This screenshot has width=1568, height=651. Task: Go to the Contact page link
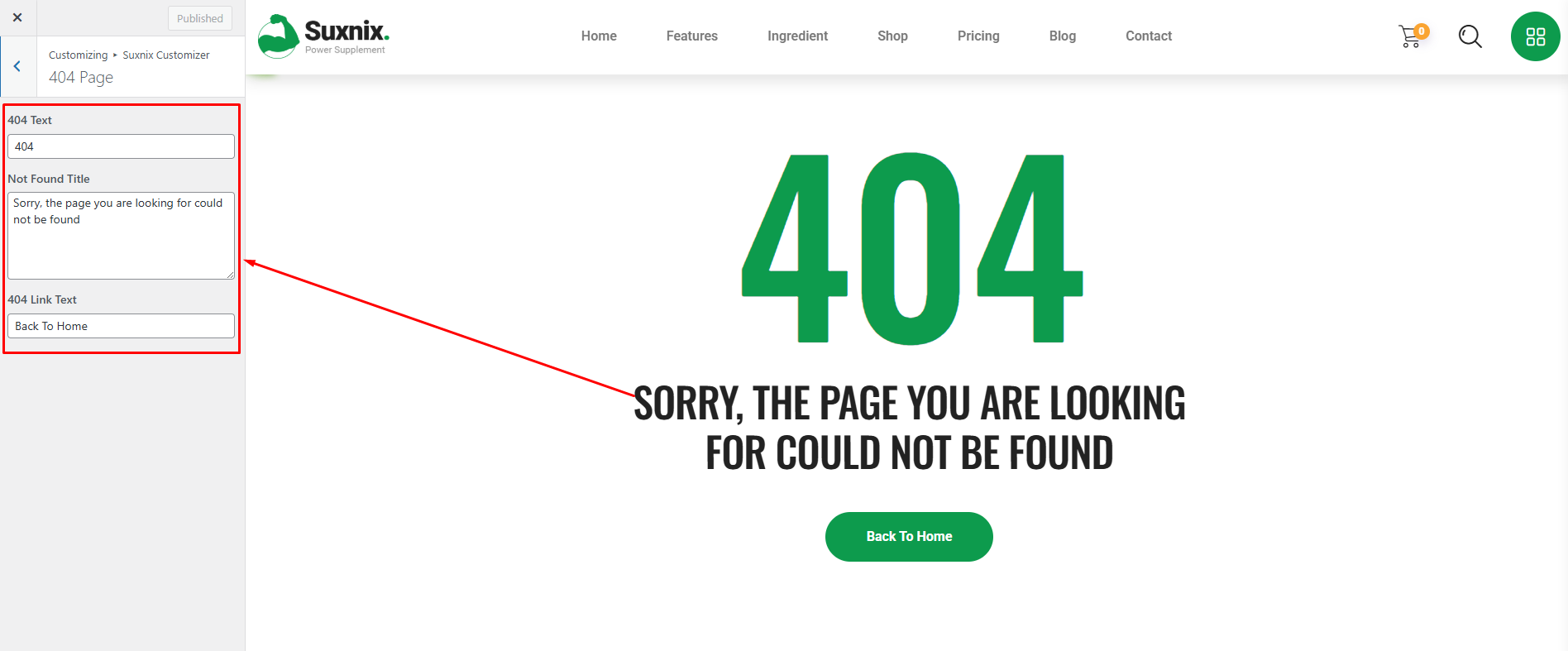tap(1149, 36)
